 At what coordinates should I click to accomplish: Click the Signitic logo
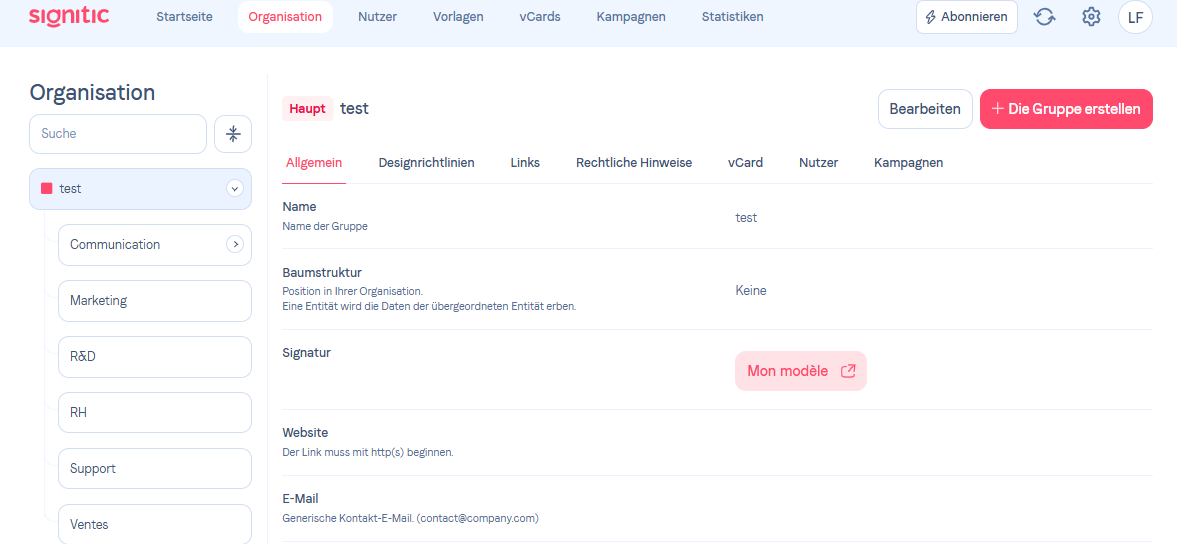[x=69, y=16]
